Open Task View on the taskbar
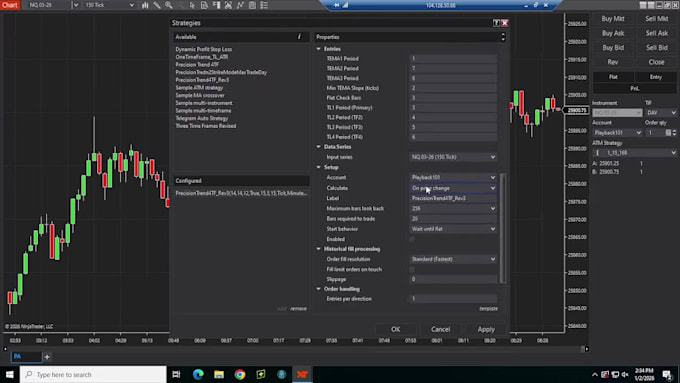The width and height of the screenshot is (680, 383). click(176, 374)
